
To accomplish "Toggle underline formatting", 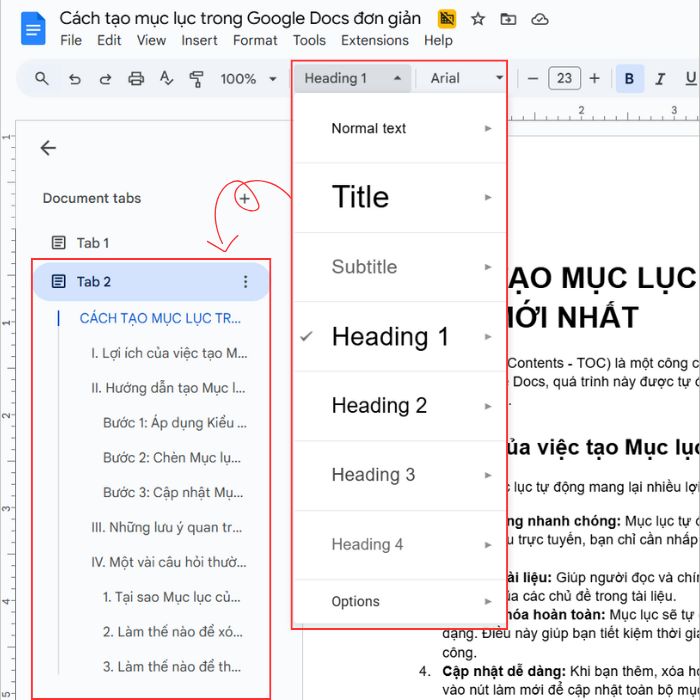I will [x=690, y=79].
